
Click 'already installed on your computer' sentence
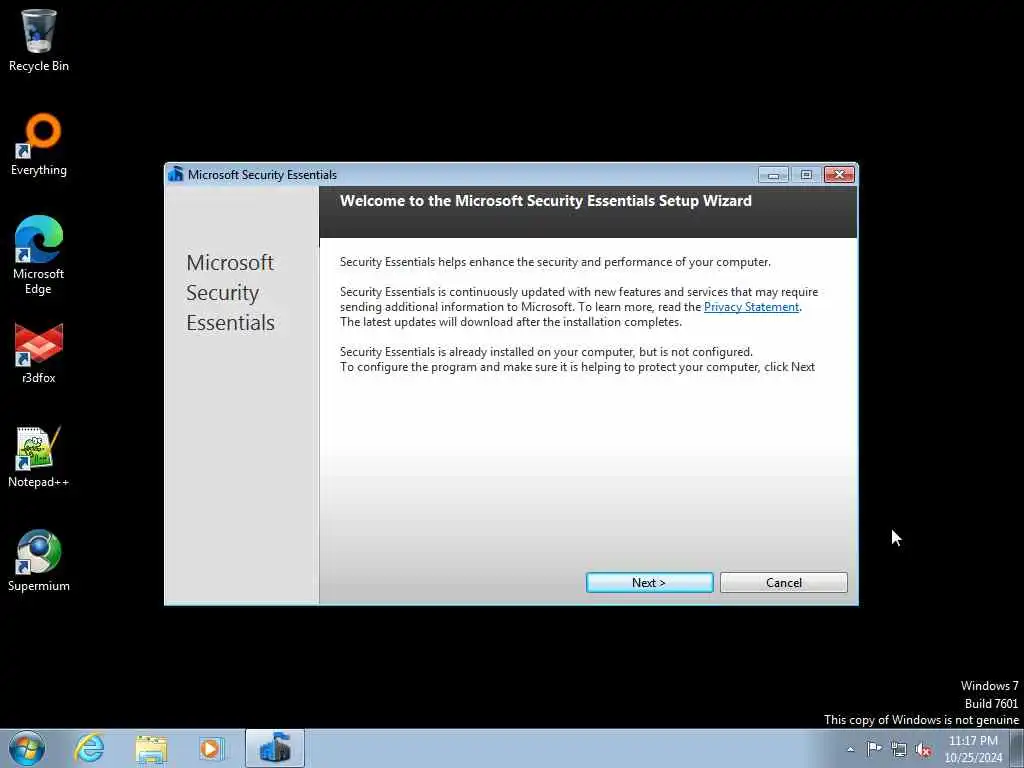546,352
